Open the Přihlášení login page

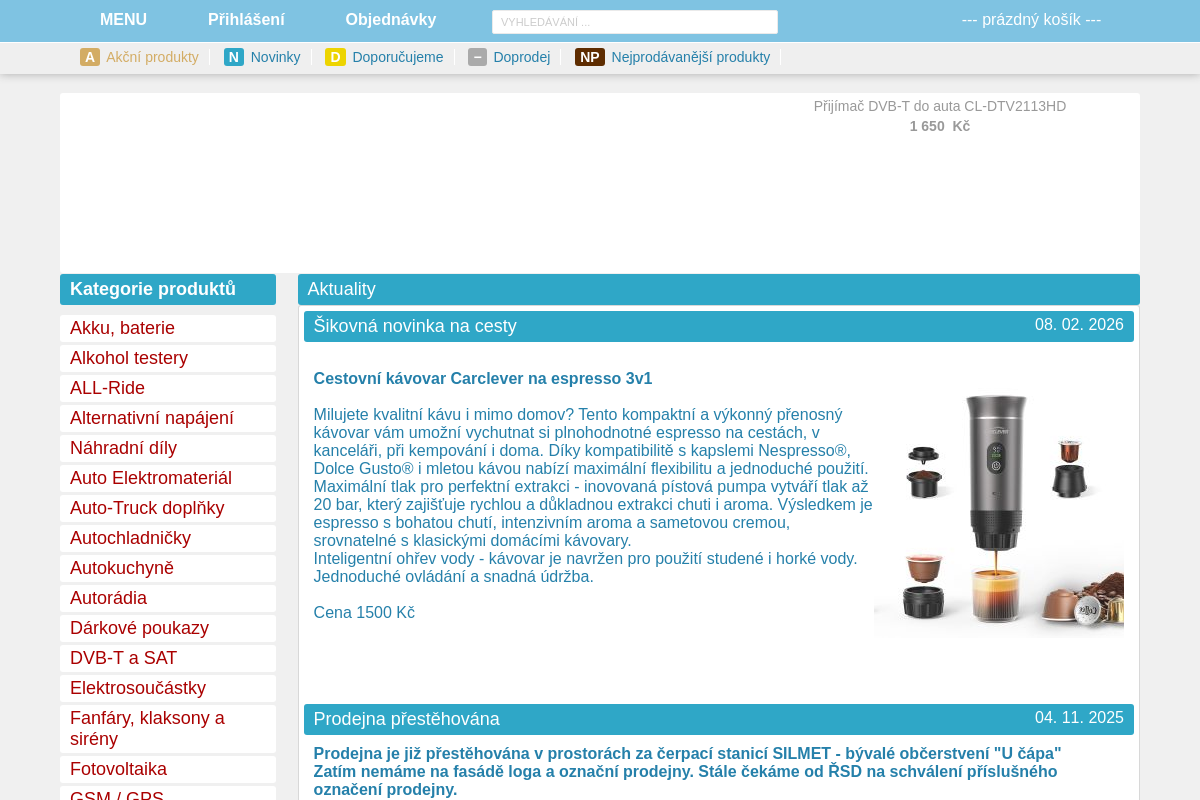pos(246,20)
